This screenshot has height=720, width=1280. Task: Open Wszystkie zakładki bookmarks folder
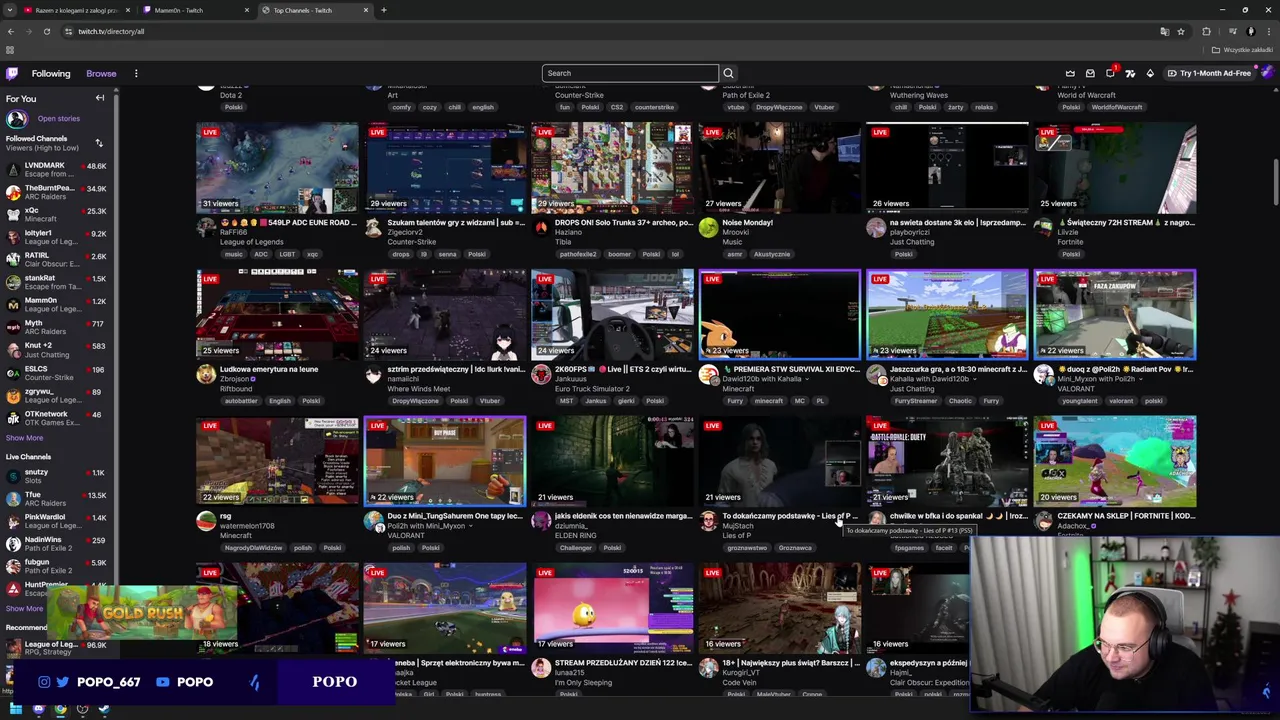pos(1243,50)
